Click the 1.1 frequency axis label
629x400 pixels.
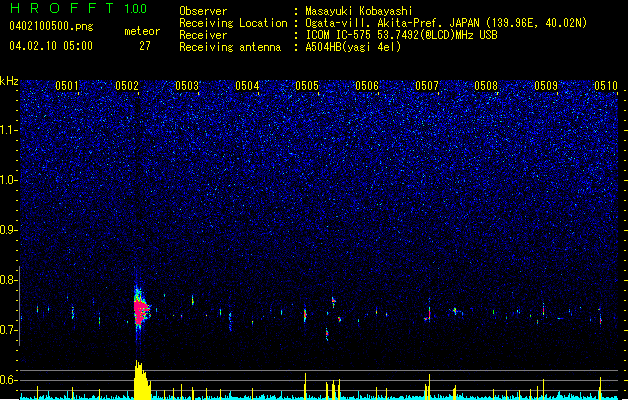(x=9, y=130)
